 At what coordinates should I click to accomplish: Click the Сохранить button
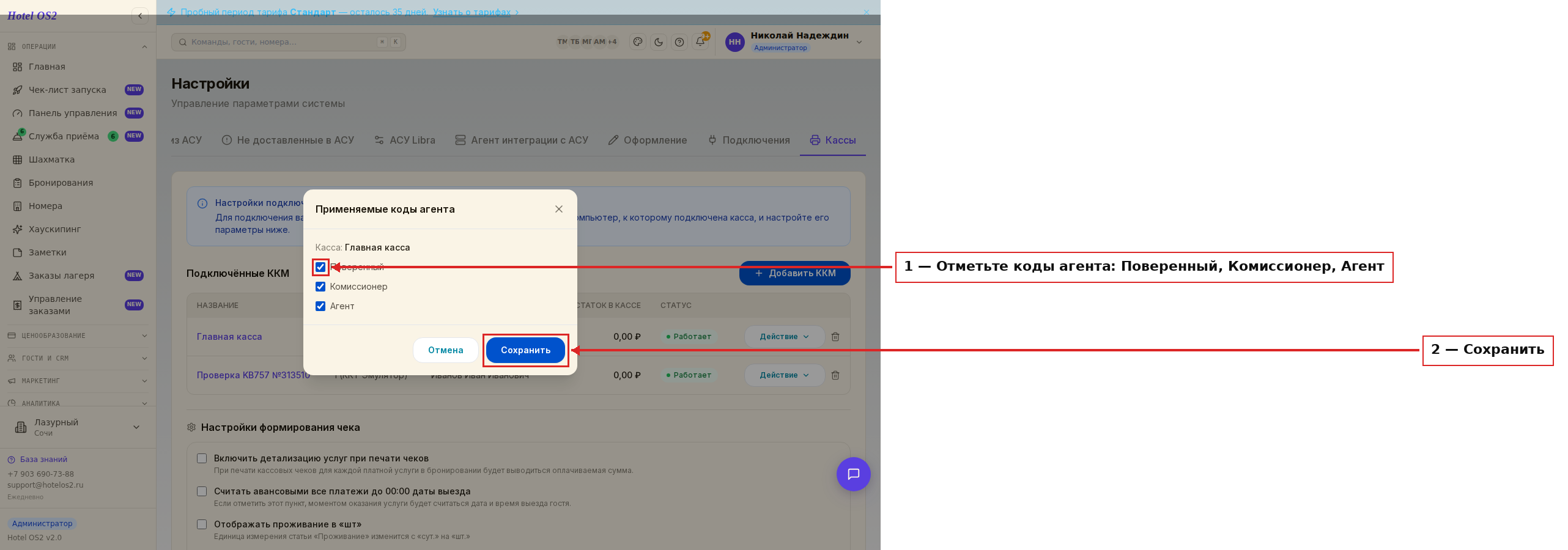[526, 350]
